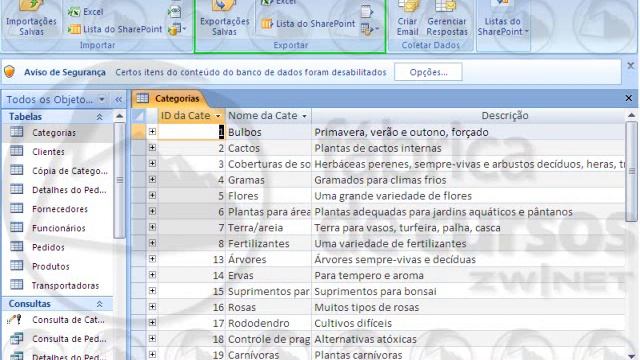Click 'Plantas carnívoras' description cell
Viewport: 640px width, 360px height.
point(469,354)
